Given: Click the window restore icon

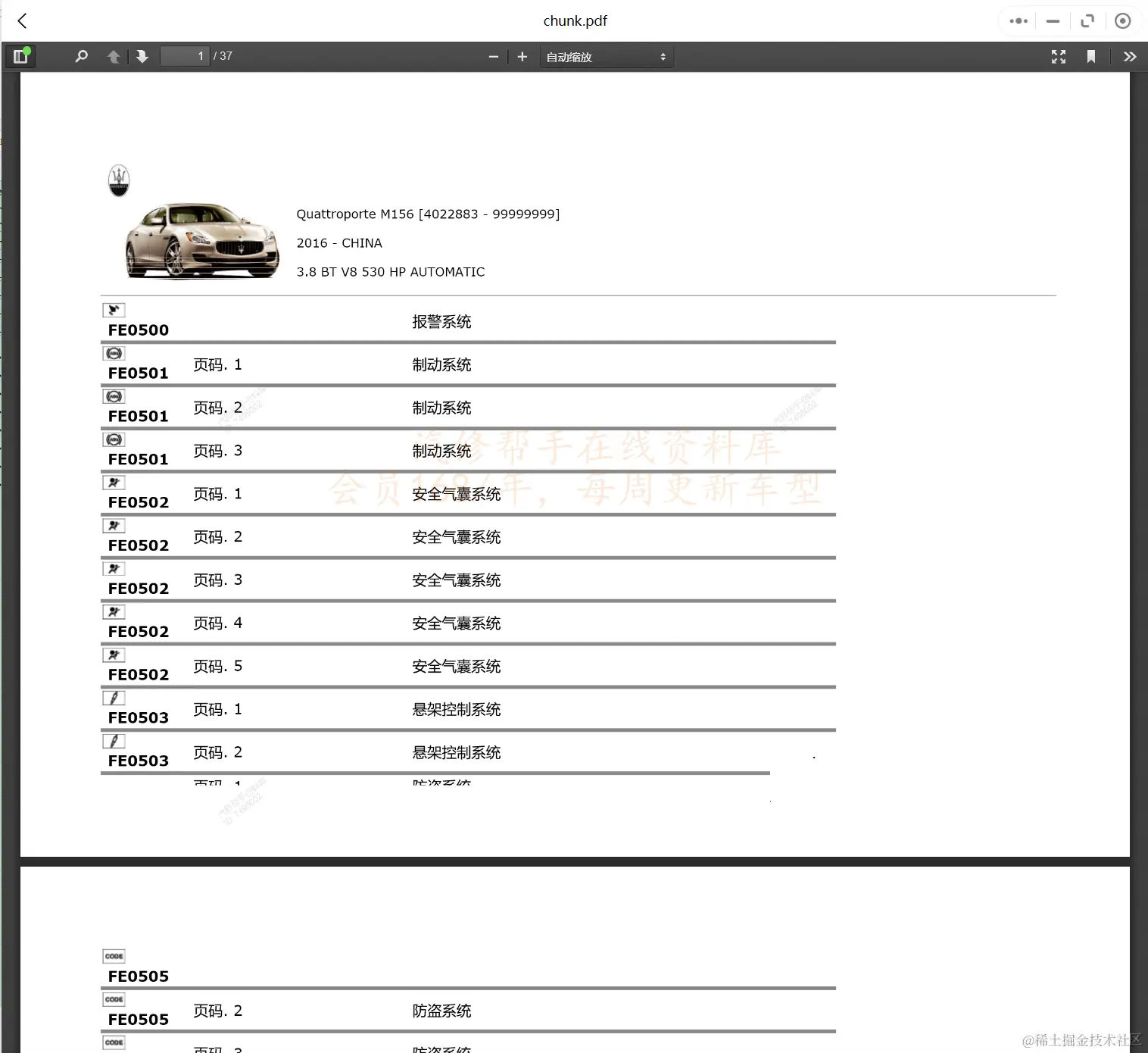Looking at the screenshot, I should click(x=1087, y=21).
